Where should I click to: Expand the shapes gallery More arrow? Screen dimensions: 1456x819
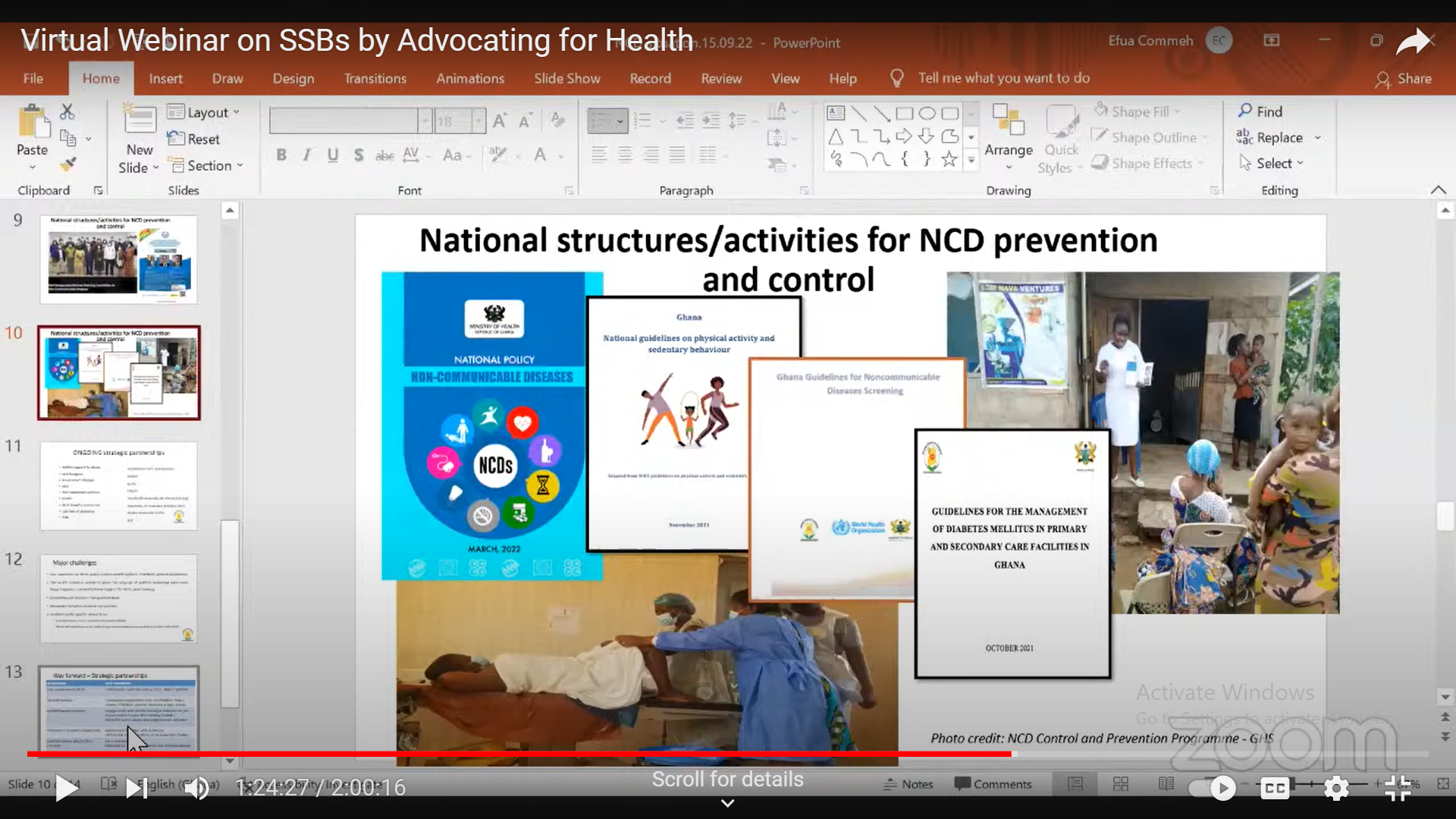coord(971,160)
